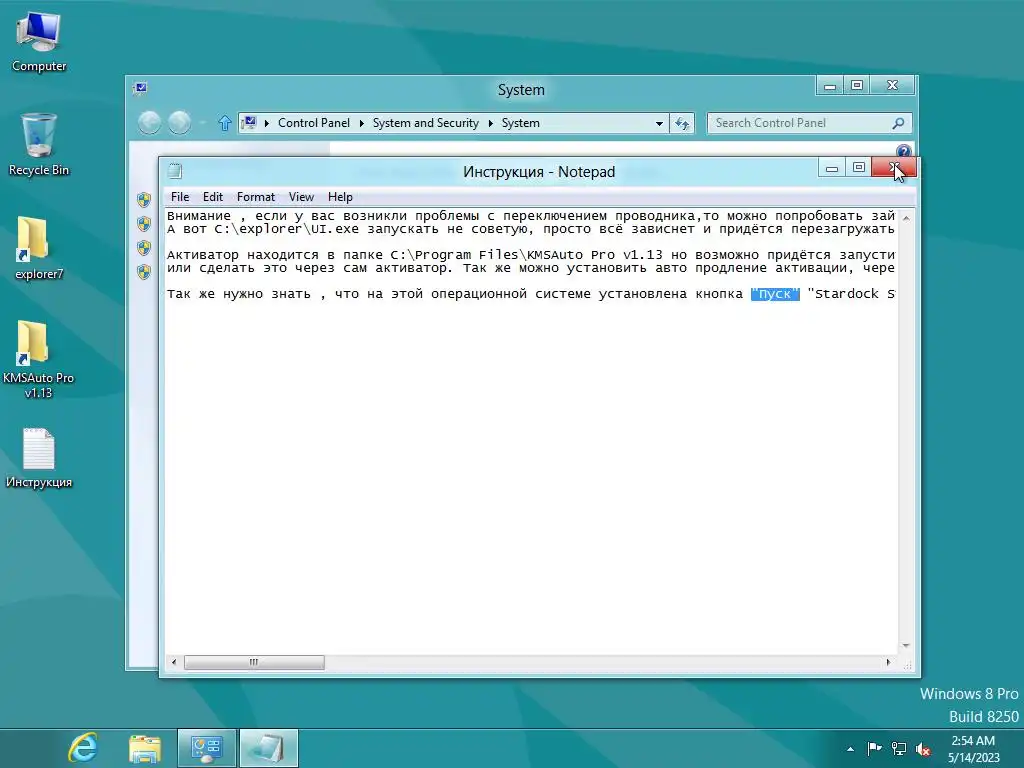Select the explorer7 folder shortcut

[x=39, y=248]
